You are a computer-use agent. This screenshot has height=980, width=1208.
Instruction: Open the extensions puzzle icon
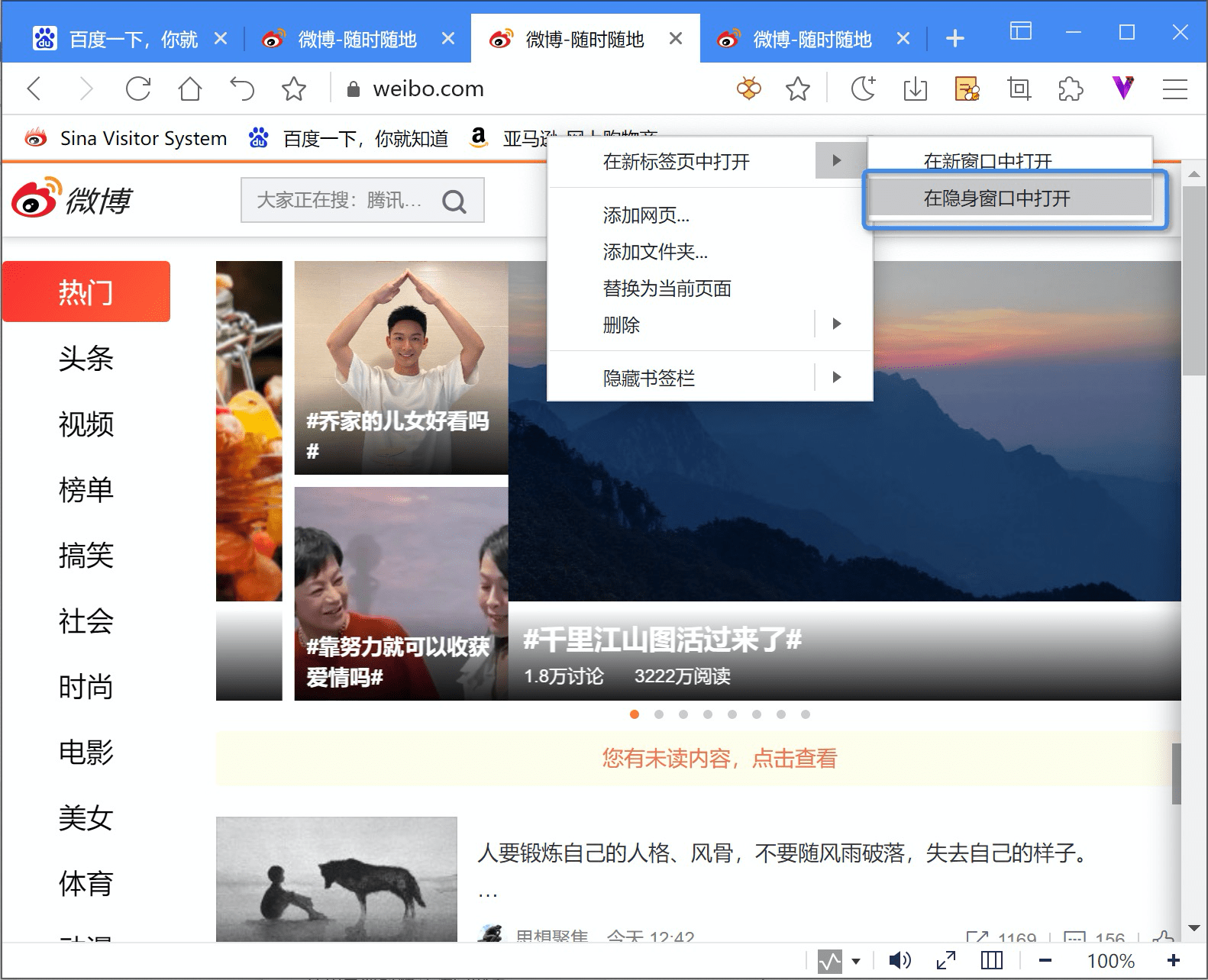1071,89
